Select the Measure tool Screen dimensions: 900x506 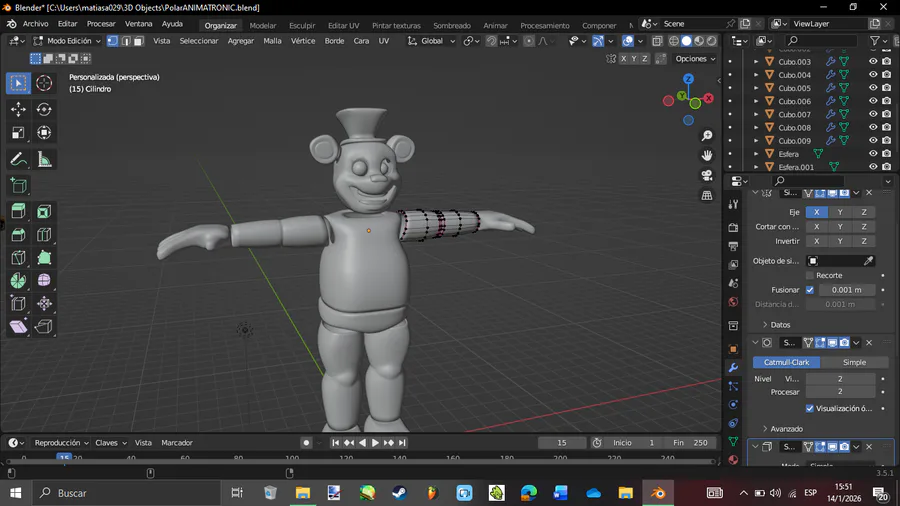pyautogui.click(x=44, y=159)
